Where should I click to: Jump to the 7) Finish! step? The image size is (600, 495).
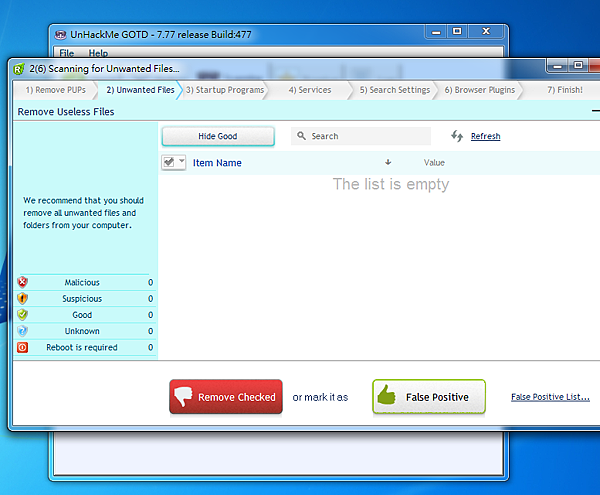pyautogui.click(x=565, y=90)
